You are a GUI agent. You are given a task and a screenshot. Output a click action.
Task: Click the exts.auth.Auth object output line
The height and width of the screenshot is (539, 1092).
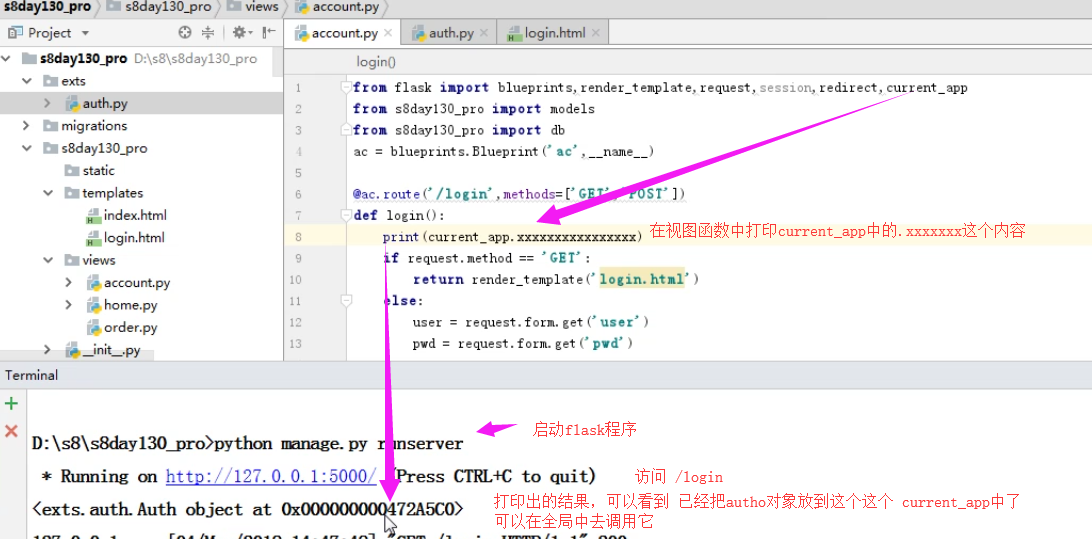247,509
